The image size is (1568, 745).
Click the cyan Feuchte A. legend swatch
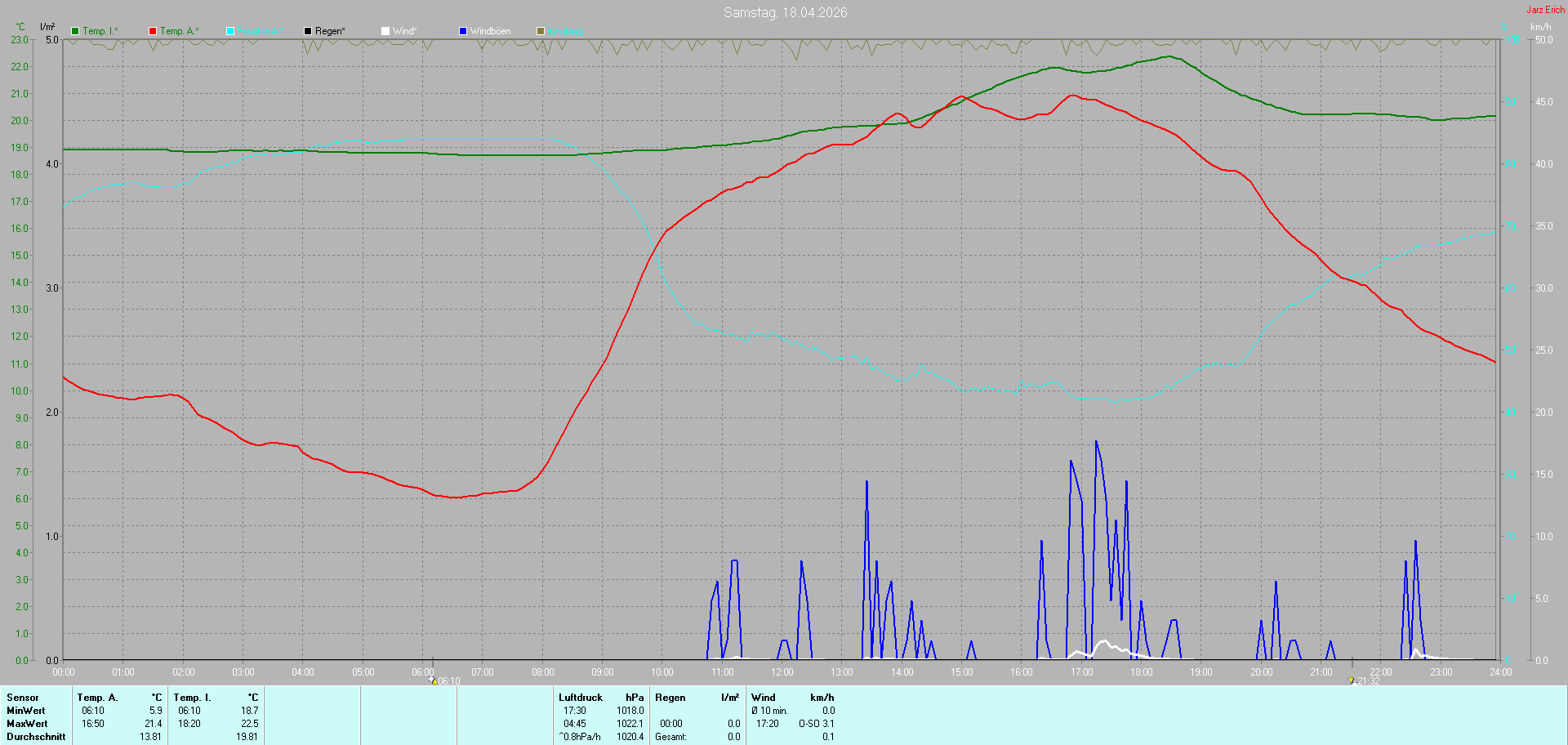click(230, 31)
